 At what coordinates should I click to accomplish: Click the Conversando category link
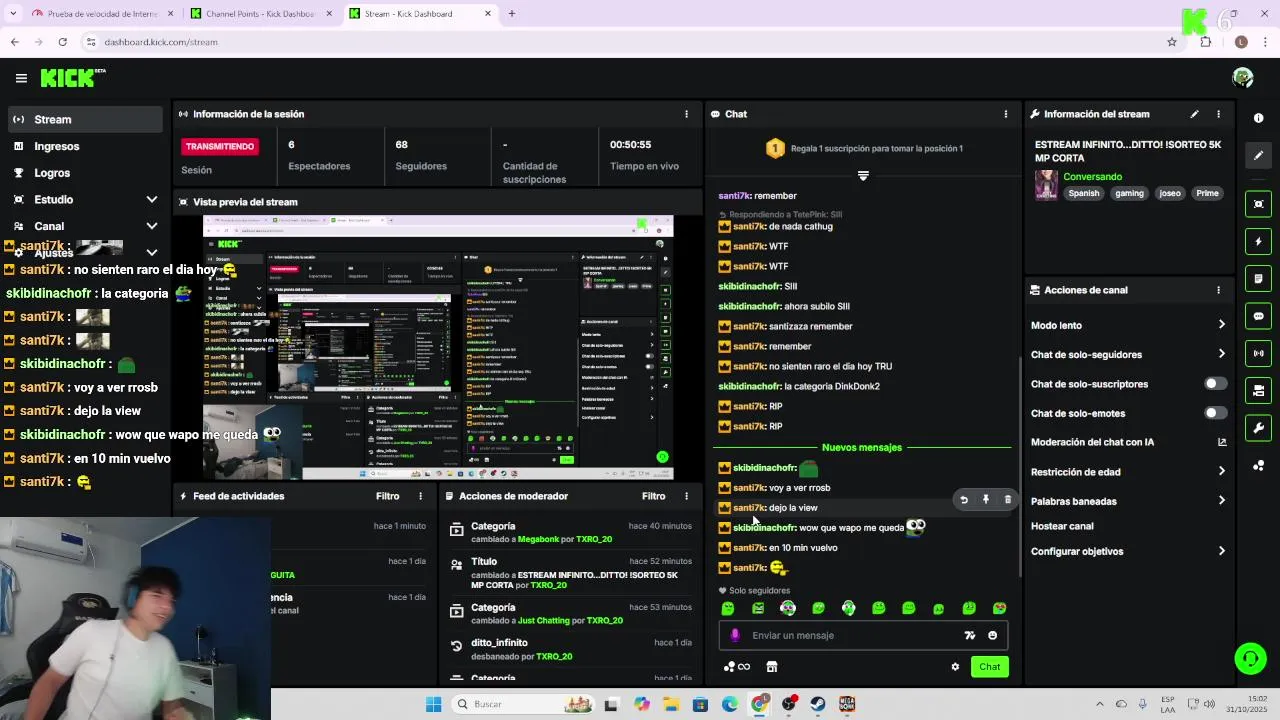click(1092, 177)
